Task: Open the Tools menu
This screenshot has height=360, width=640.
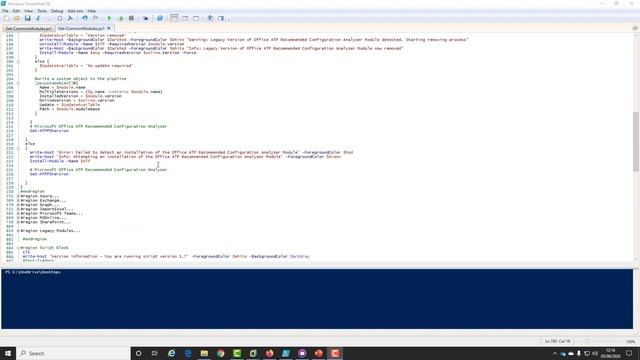Action: [42, 11]
